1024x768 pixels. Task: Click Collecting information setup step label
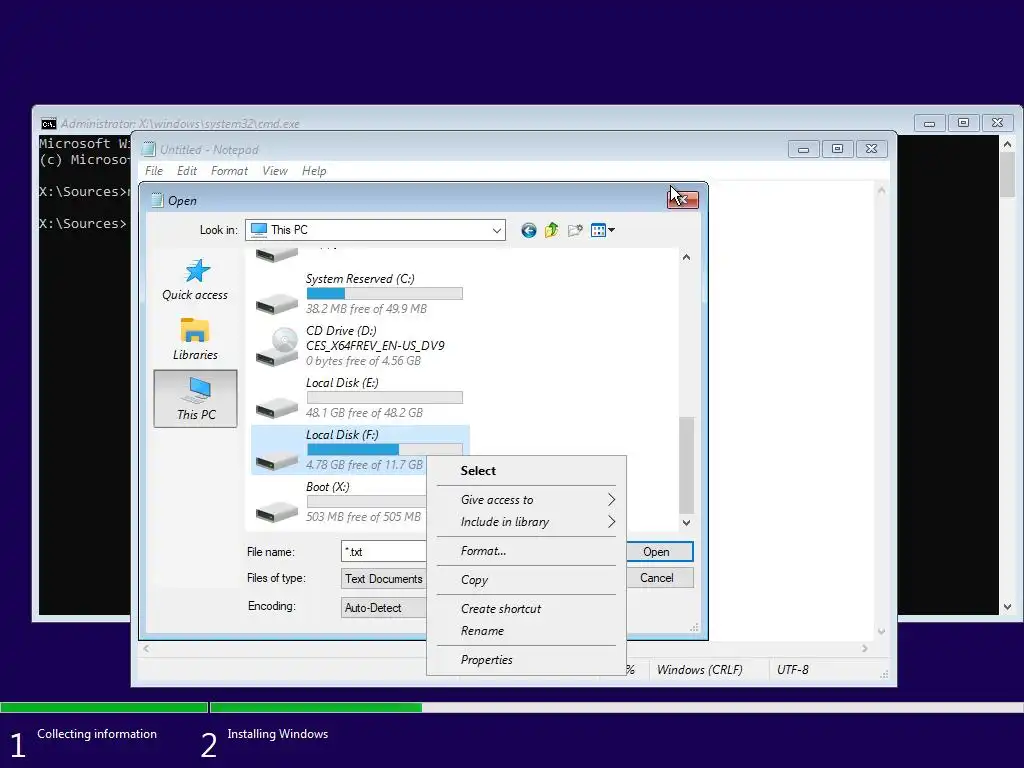point(97,734)
